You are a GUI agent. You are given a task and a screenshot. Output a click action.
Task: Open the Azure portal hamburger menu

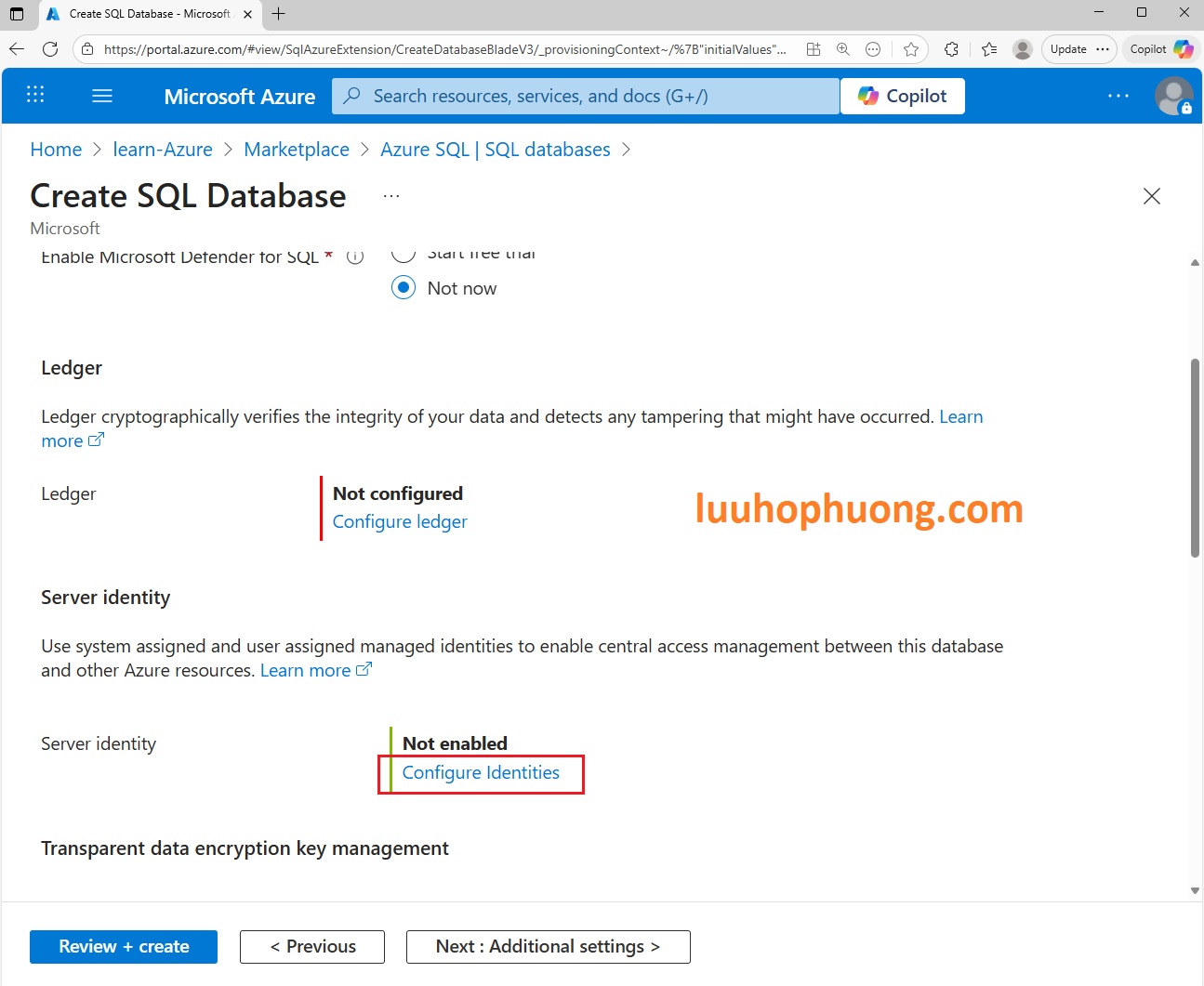click(x=102, y=96)
